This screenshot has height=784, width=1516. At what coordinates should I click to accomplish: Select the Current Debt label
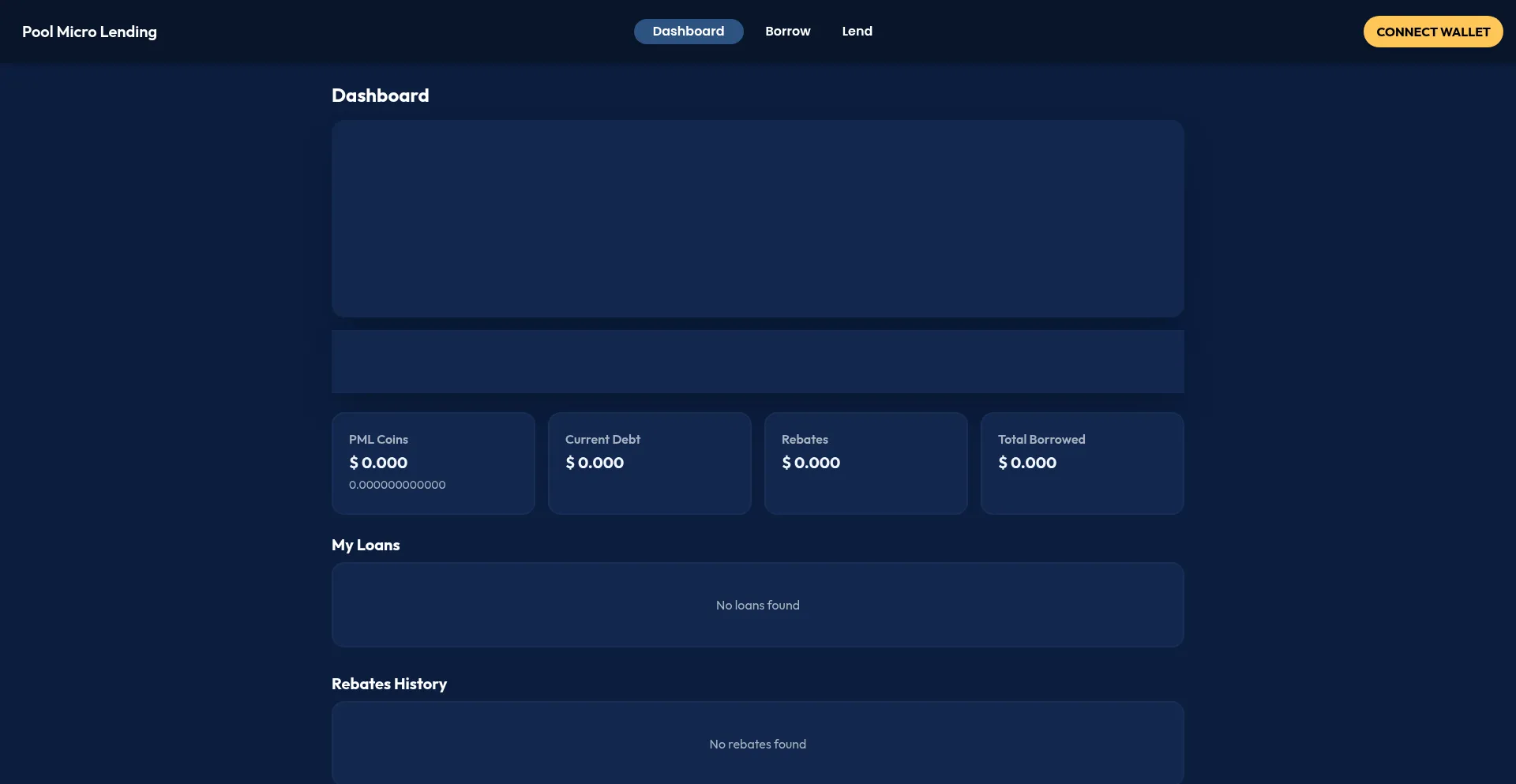602,440
